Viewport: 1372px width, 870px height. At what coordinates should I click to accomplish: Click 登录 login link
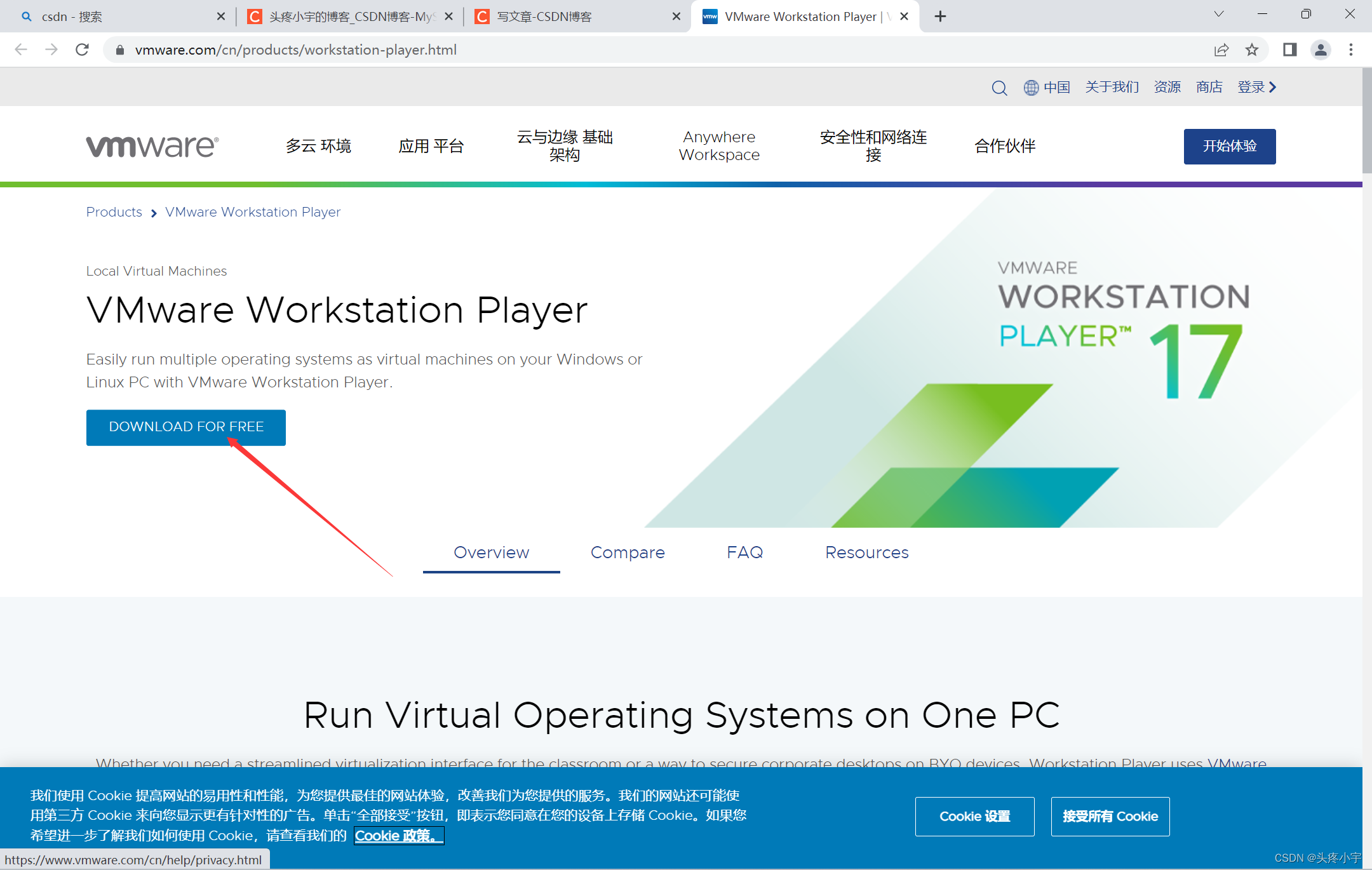click(x=1256, y=87)
